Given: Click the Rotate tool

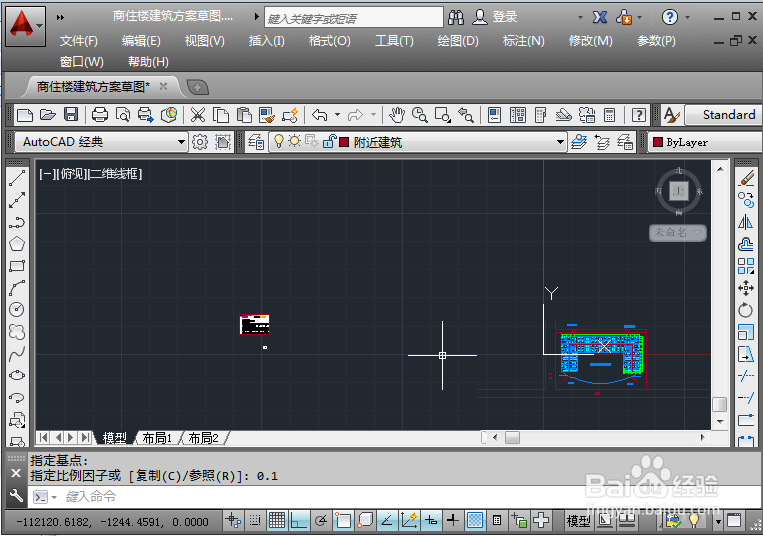Looking at the screenshot, I should pos(745,310).
